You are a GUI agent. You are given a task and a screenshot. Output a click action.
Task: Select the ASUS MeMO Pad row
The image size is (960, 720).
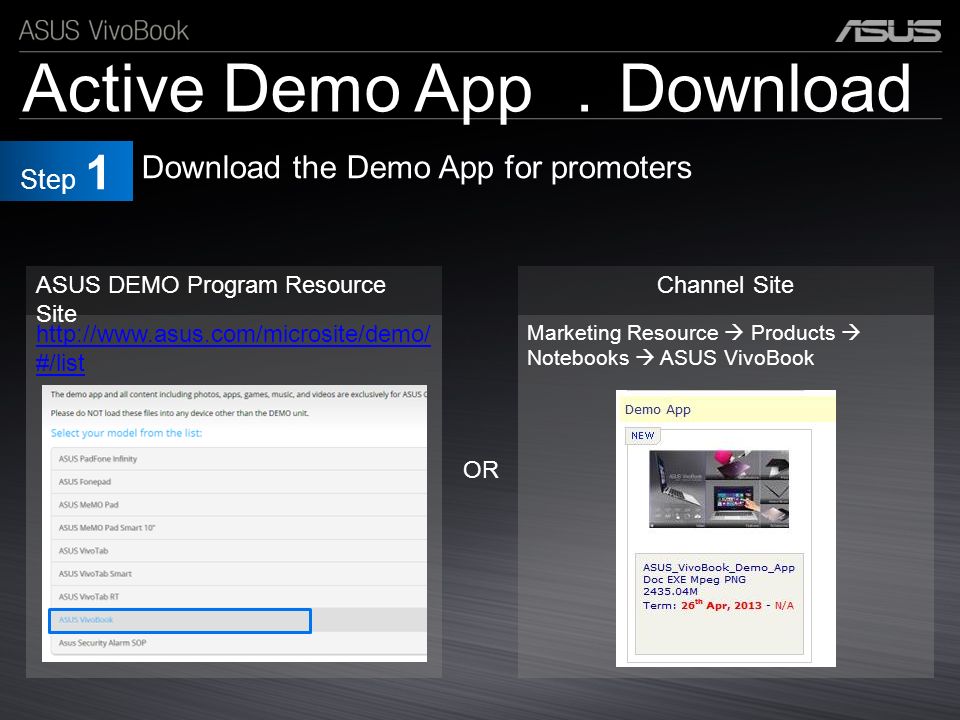pyautogui.click(x=239, y=504)
